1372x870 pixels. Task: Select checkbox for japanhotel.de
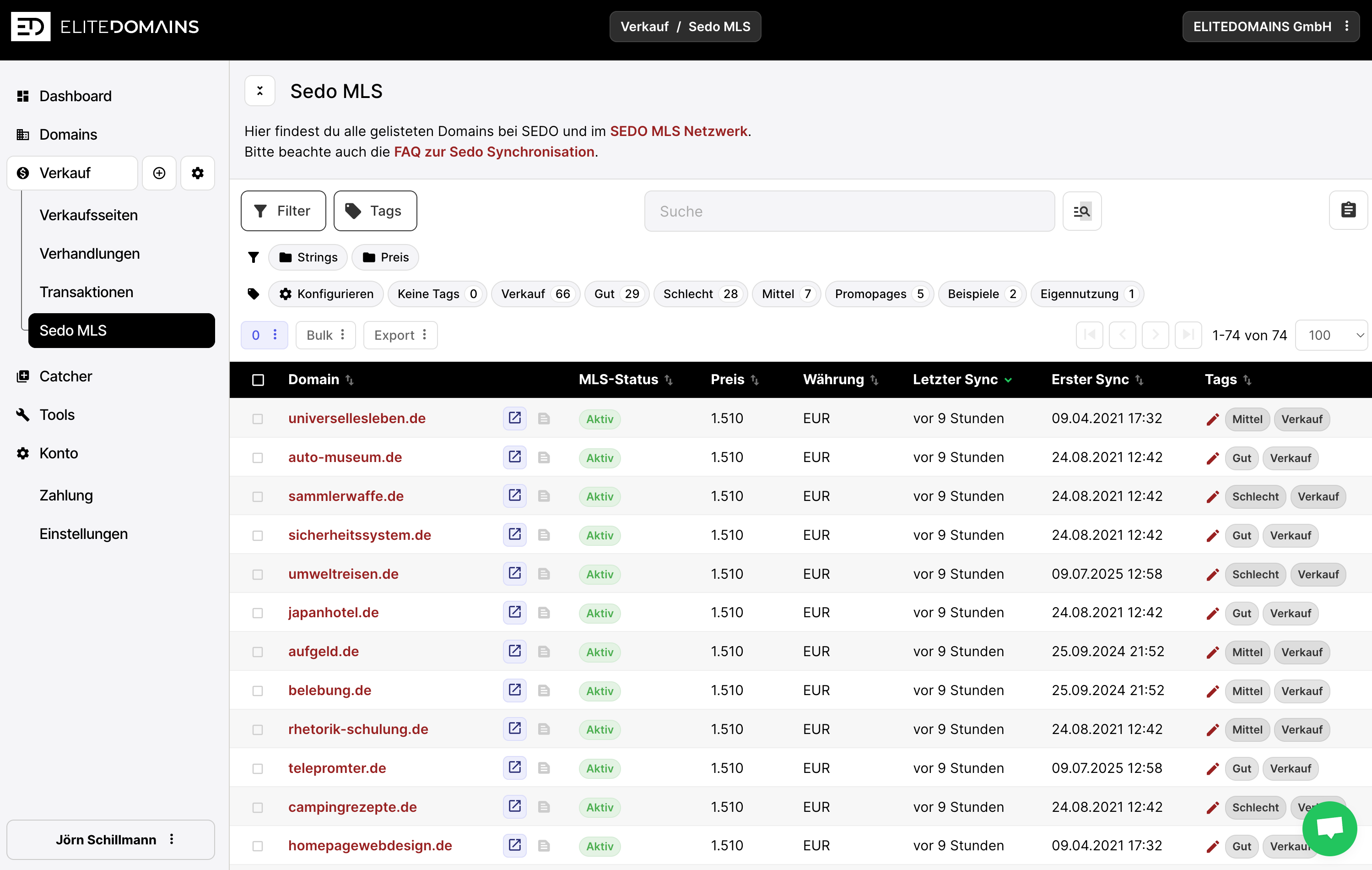(x=258, y=613)
